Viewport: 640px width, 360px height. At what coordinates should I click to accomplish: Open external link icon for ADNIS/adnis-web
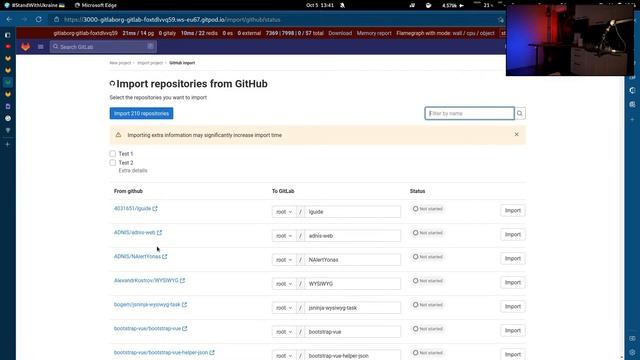click(159, 233)
